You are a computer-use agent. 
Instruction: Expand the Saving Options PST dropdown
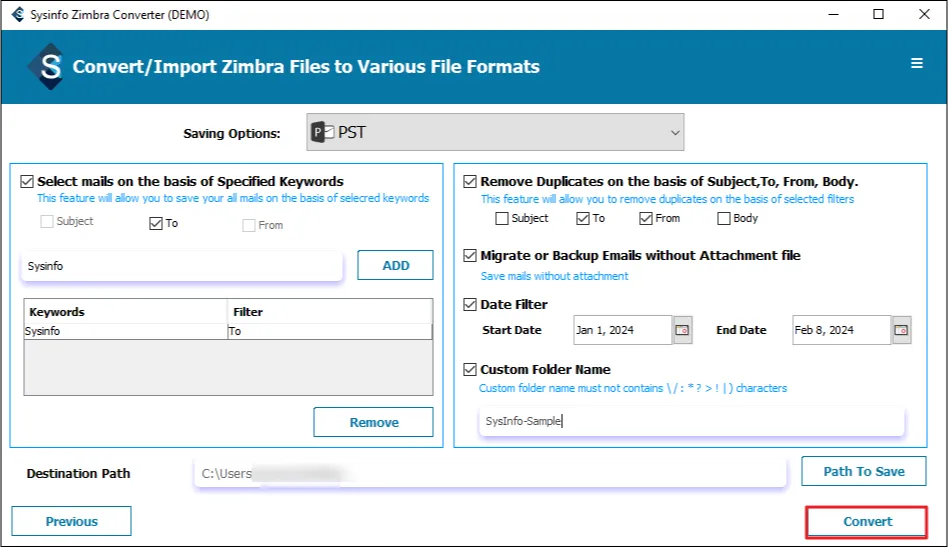tap(675, 132)
